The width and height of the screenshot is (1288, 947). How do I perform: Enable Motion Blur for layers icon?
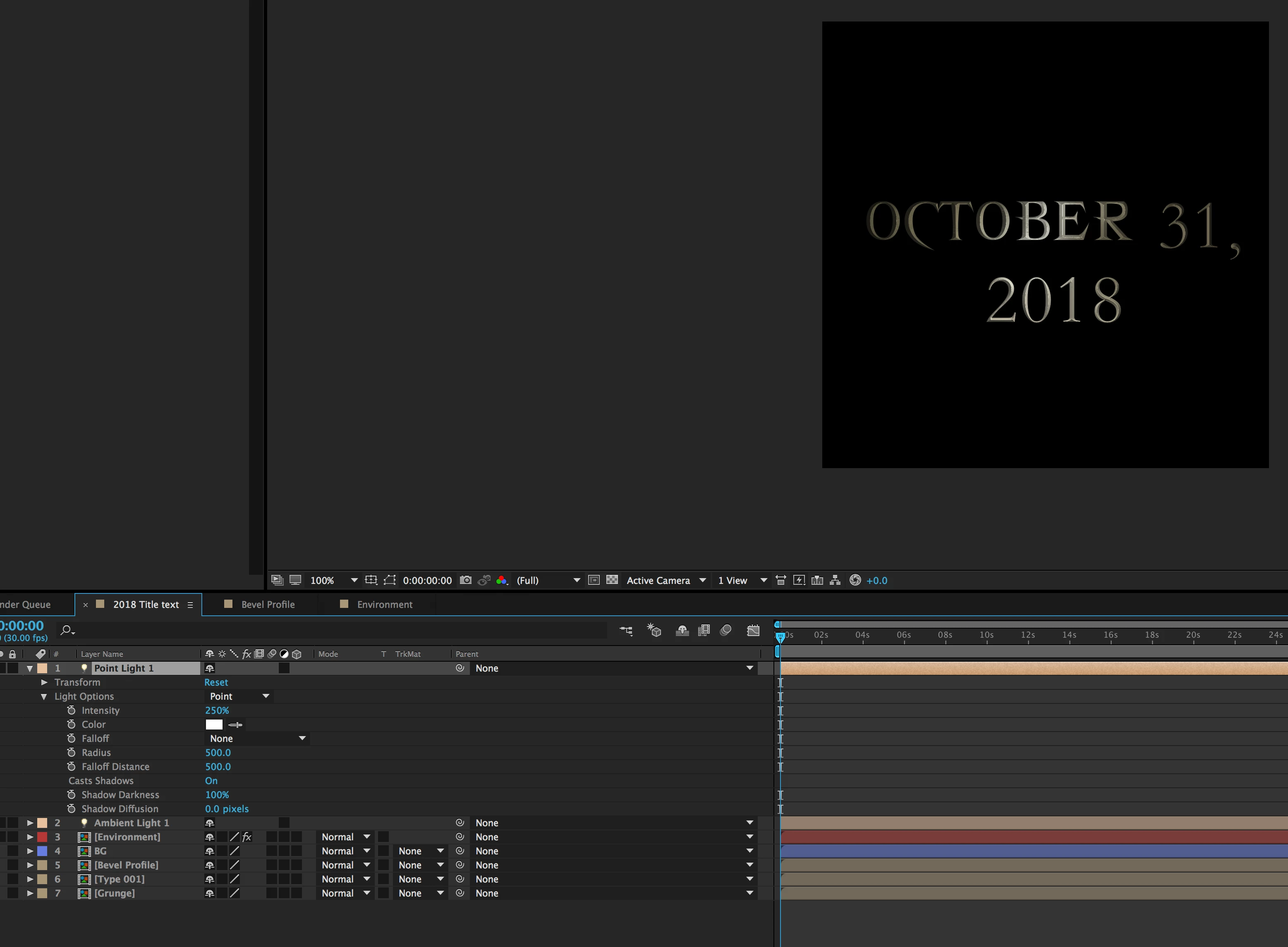pyautogui.click(x=725, y=631)
